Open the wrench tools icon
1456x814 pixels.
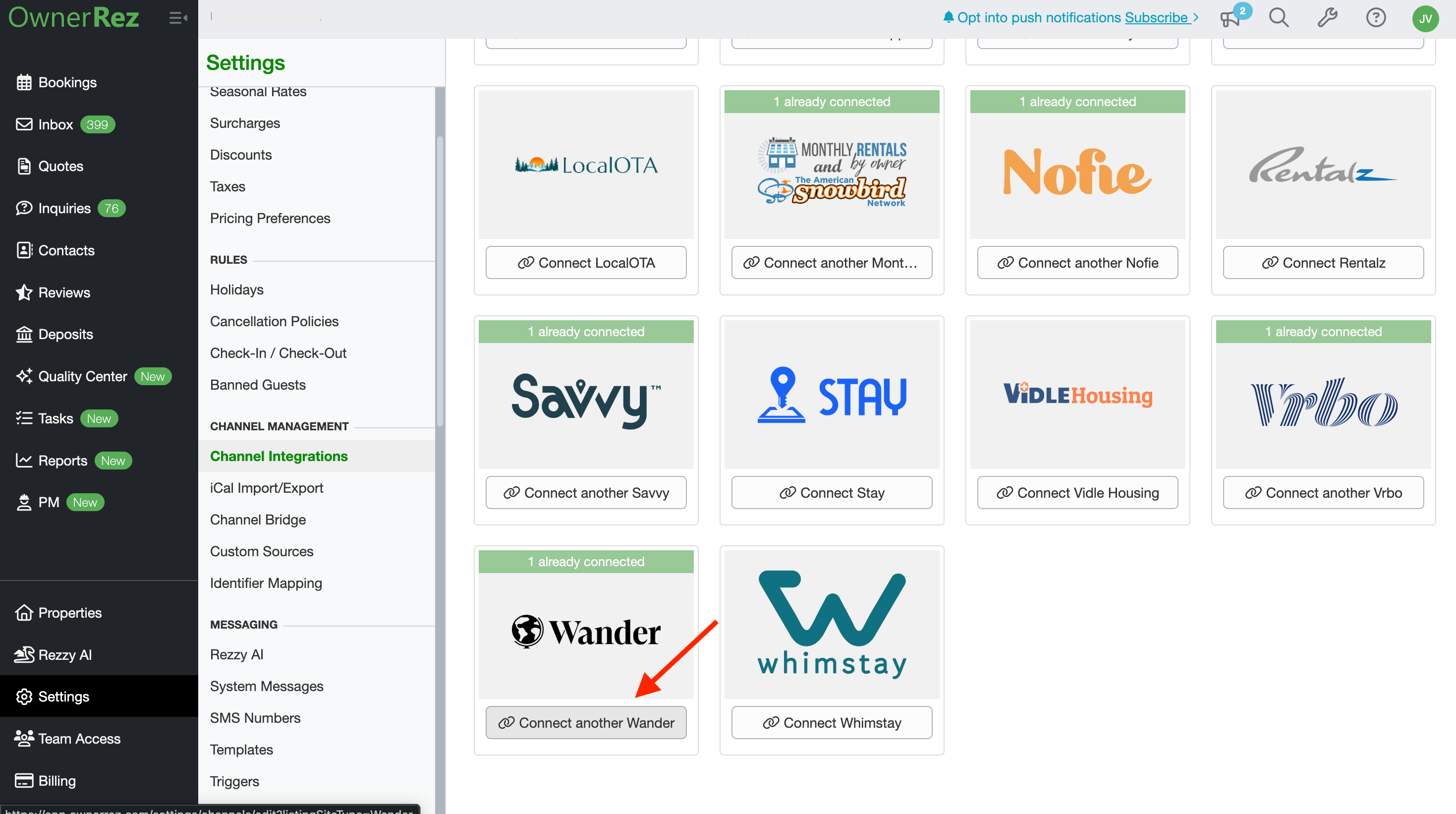1327,18
